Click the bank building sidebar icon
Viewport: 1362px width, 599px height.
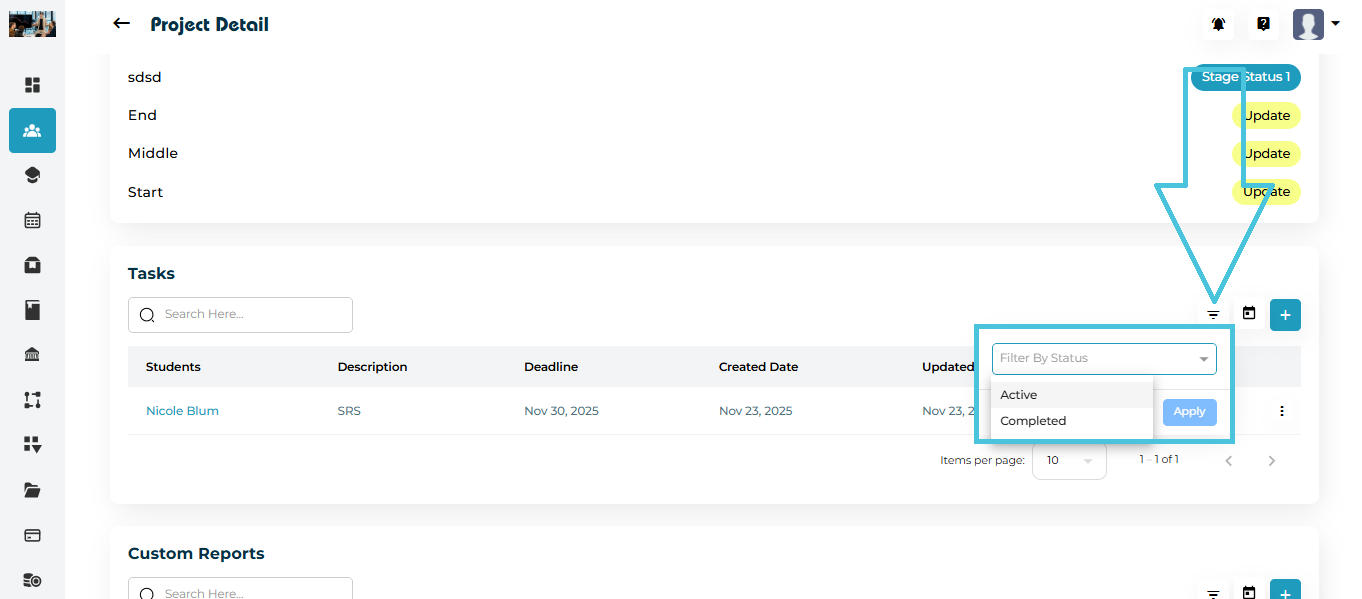click(32, 355)
